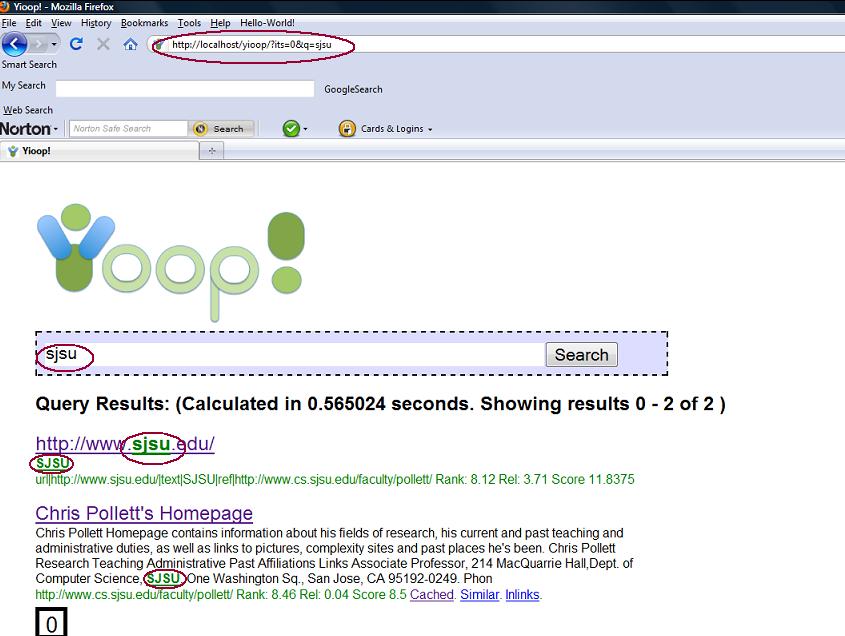Go to the Home page icon
845x636 pixels.
[x=130, y=44]
